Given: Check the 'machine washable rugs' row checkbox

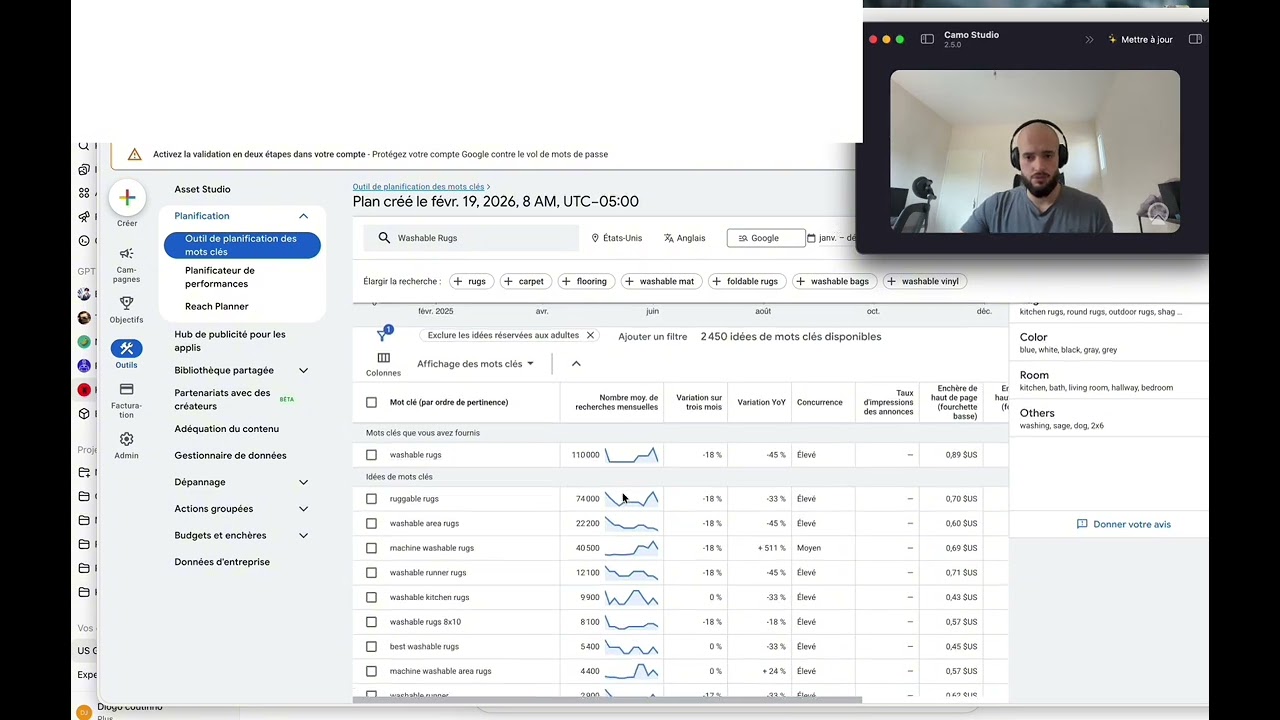Looking at the screenshot, I should coord(371,548).
